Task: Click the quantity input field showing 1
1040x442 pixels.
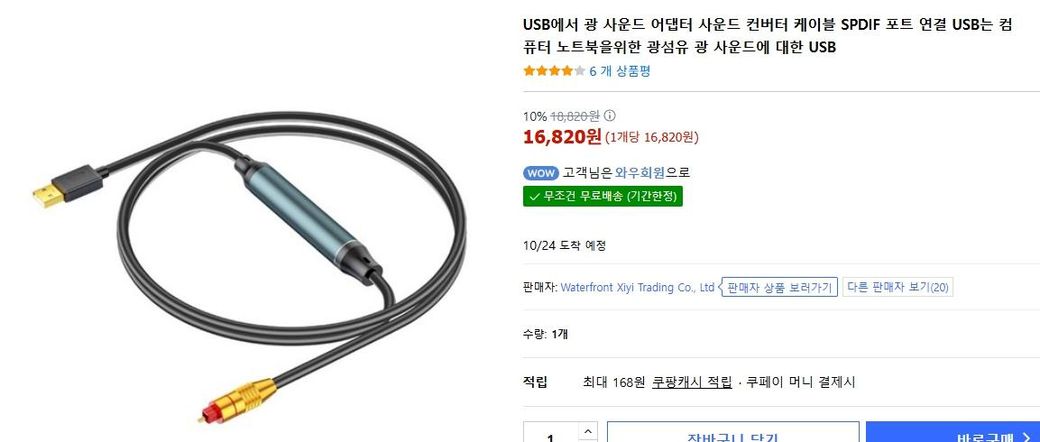Action: (551, 435)
